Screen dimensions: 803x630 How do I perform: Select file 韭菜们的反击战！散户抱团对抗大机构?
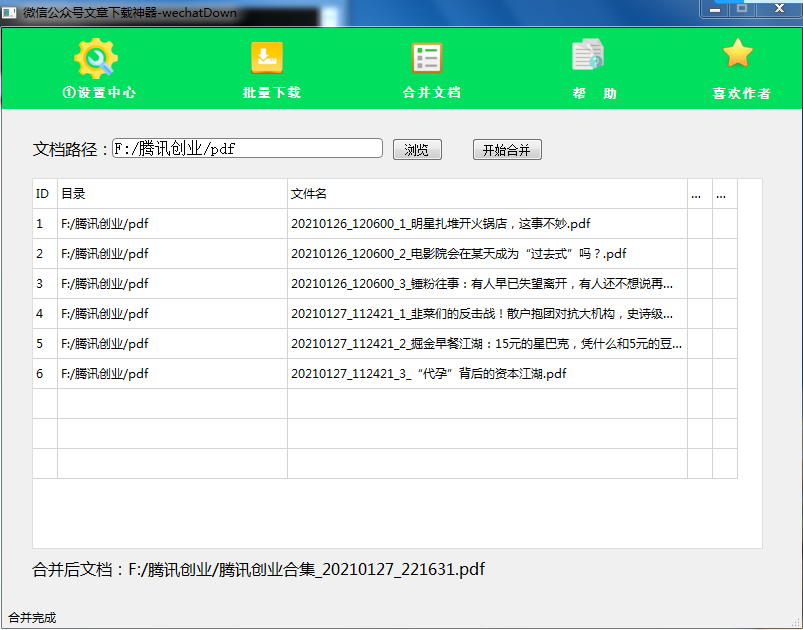[488, 313]
